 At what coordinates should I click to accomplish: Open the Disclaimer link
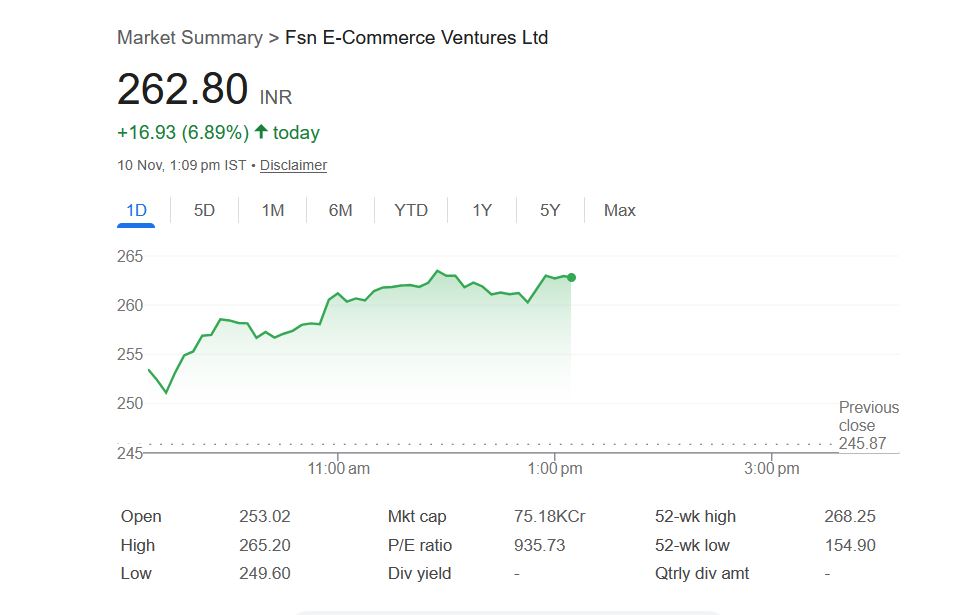[x=293, y=165]
